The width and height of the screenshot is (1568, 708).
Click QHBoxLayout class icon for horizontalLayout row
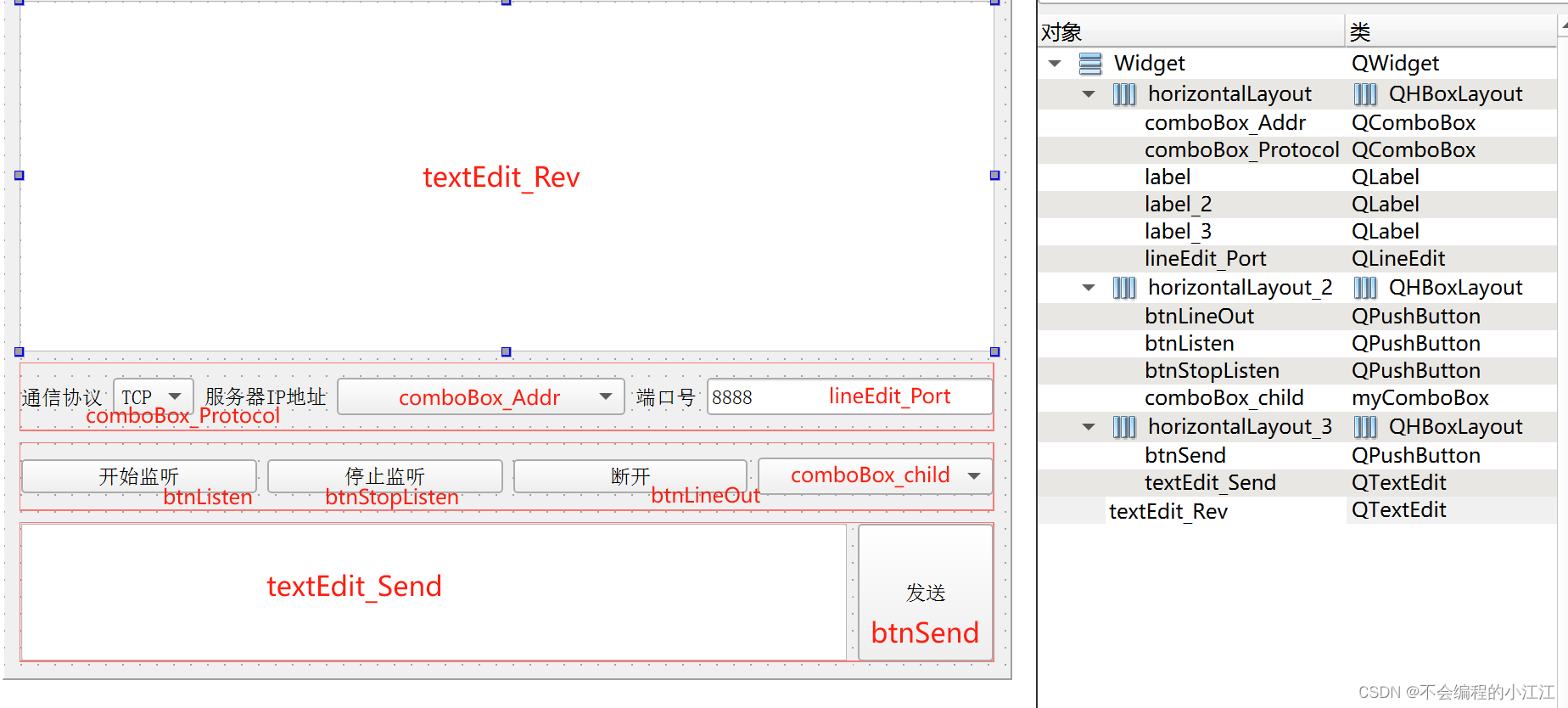[x=1365, y=94]
